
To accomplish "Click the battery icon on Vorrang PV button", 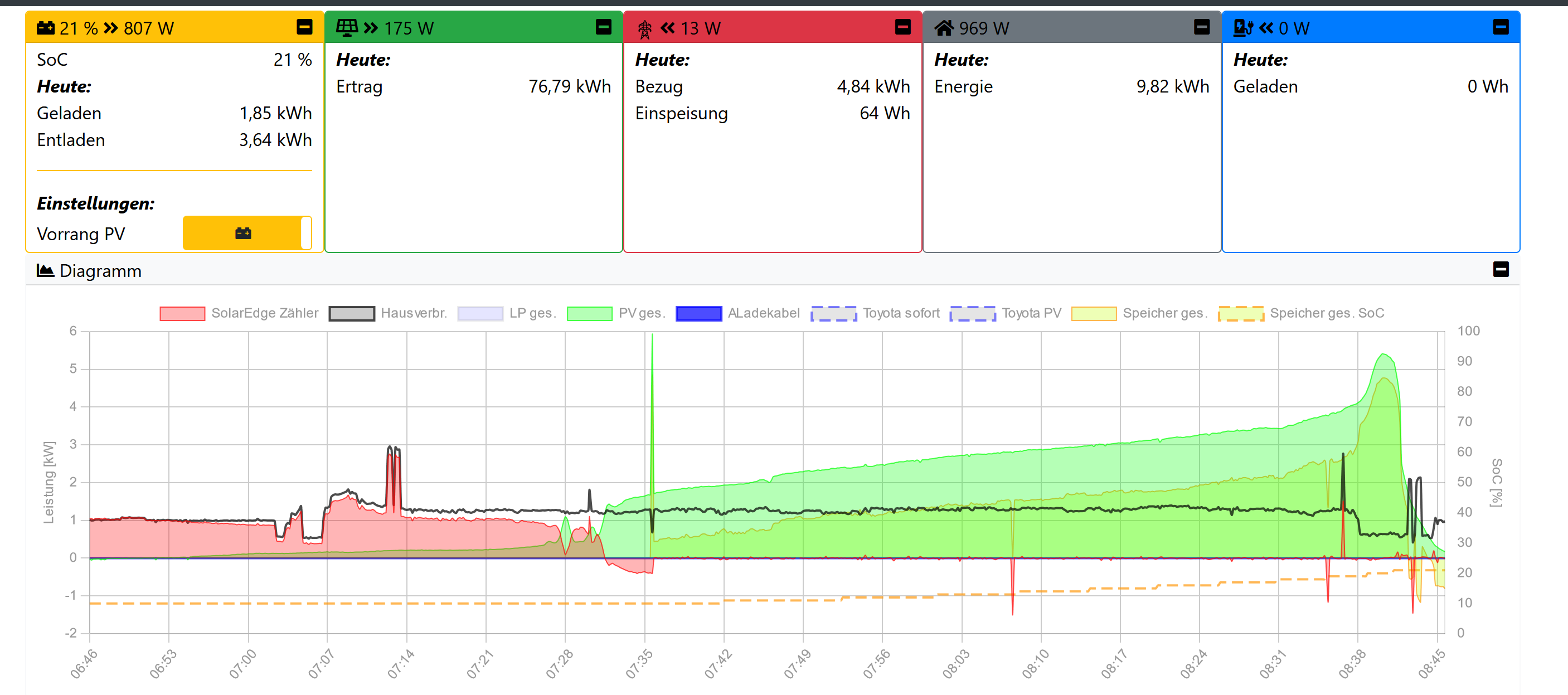I will (x=243, y=233).
